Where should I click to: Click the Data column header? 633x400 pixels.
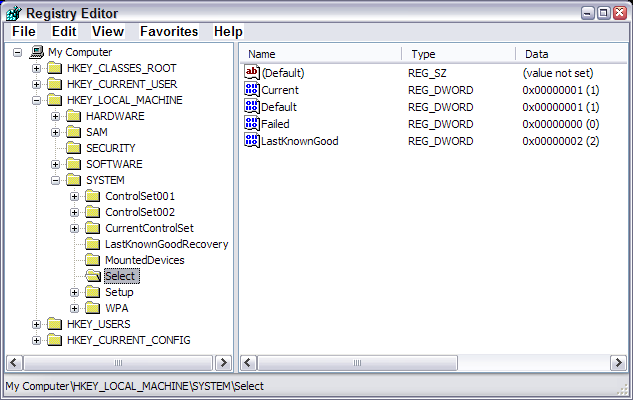pos(571,54)
